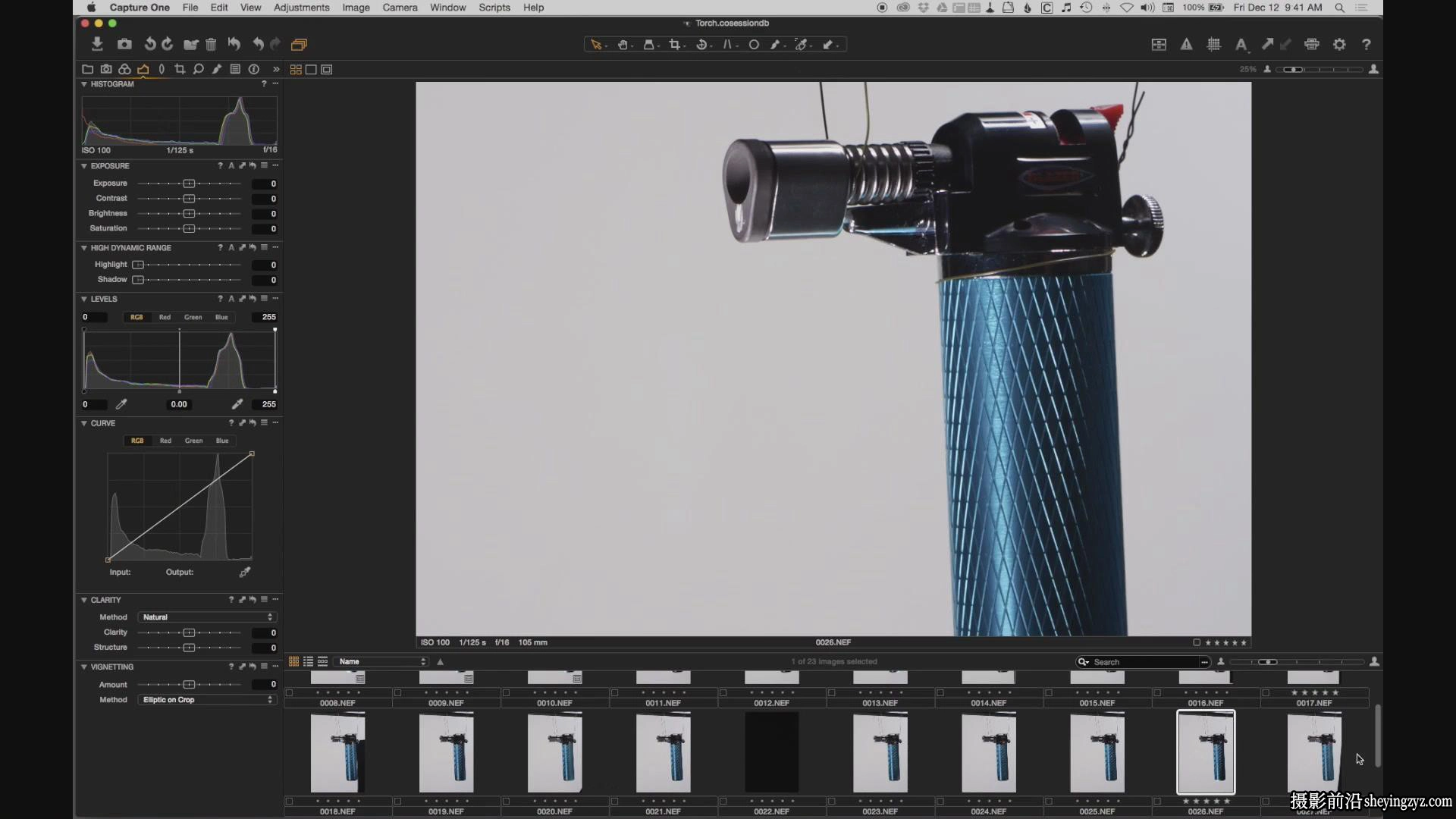Click the Reset adjustments icon
Image resolution: width=1456 pixels, height=819 pixels.
click(234, 44)
